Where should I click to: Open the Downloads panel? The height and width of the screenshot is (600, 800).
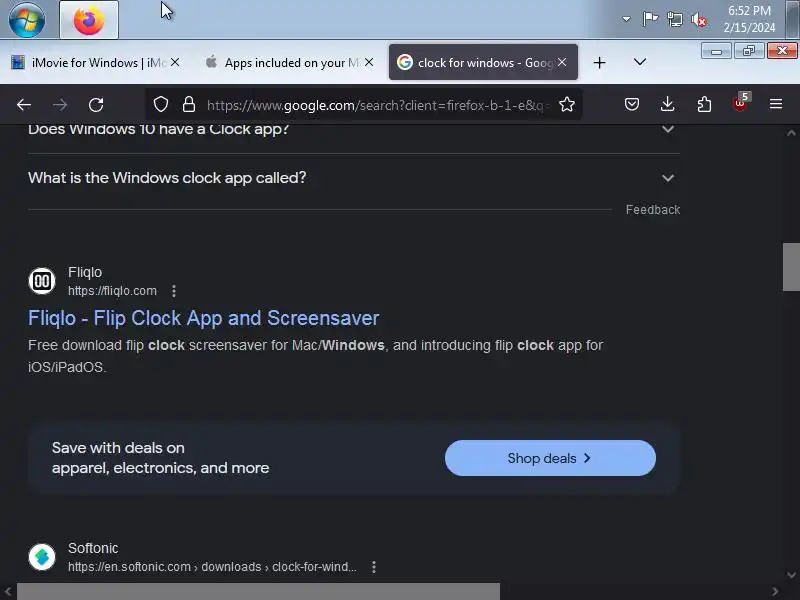click(667, 105)
